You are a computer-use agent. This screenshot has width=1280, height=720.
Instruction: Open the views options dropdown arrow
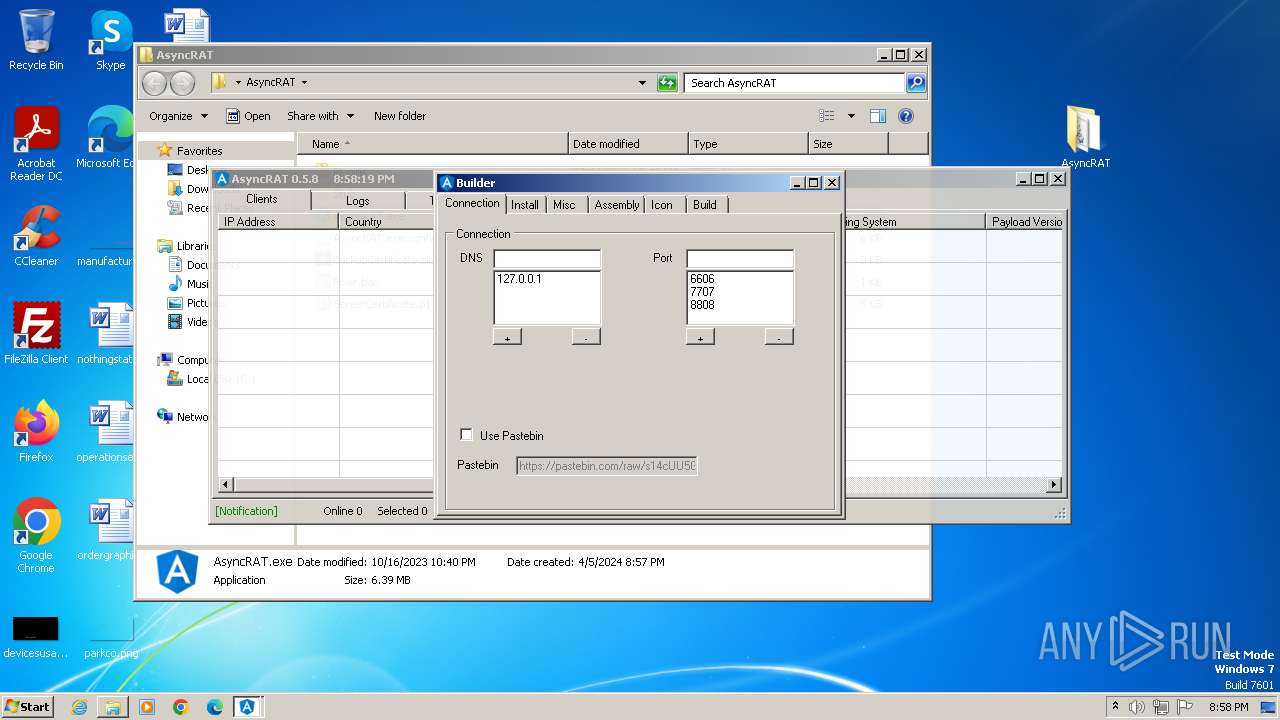(x=851, y=116)
